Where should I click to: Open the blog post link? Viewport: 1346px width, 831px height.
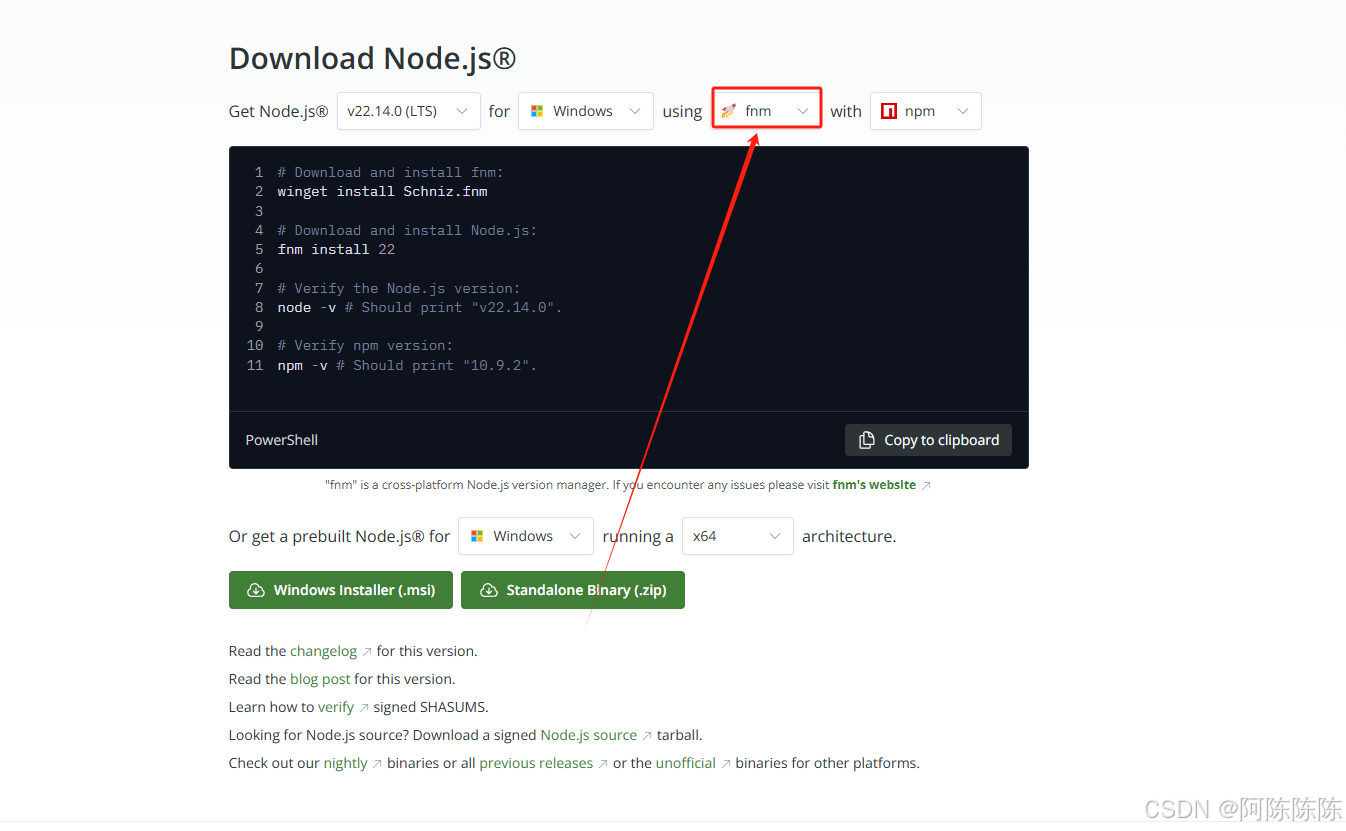tap(320, 679)
